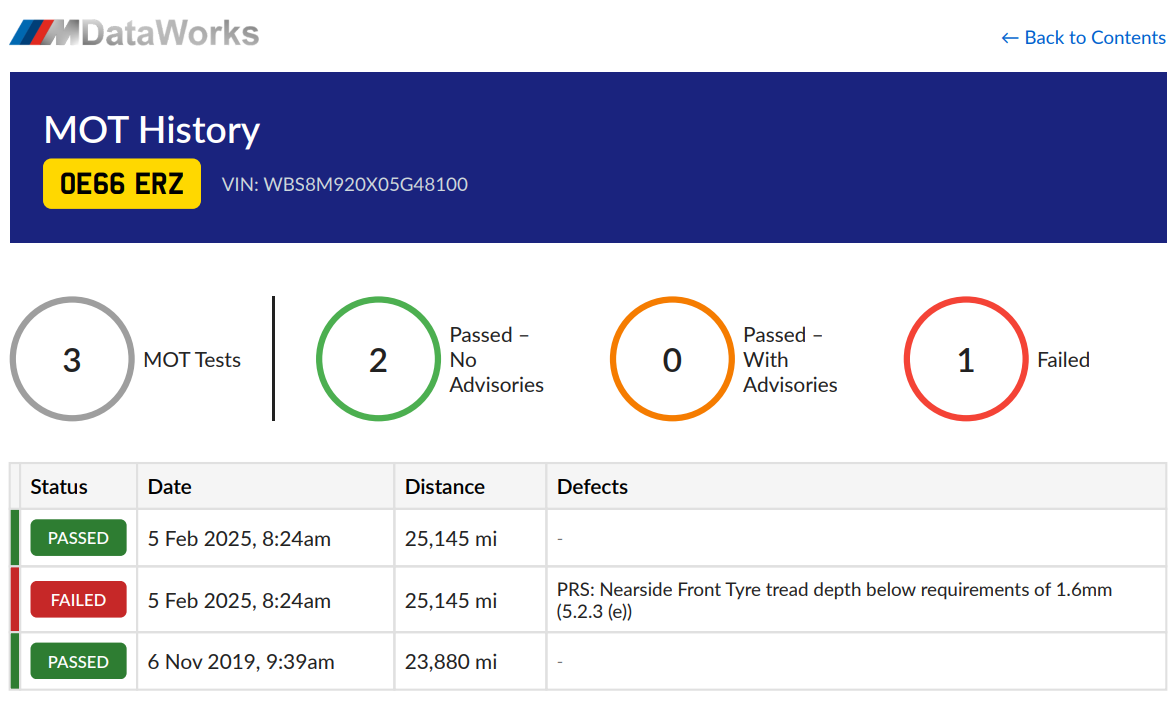This screenshot has height=704, width=1176.
Task: Select the VIN number text
Action: click(x=345, y=184)
